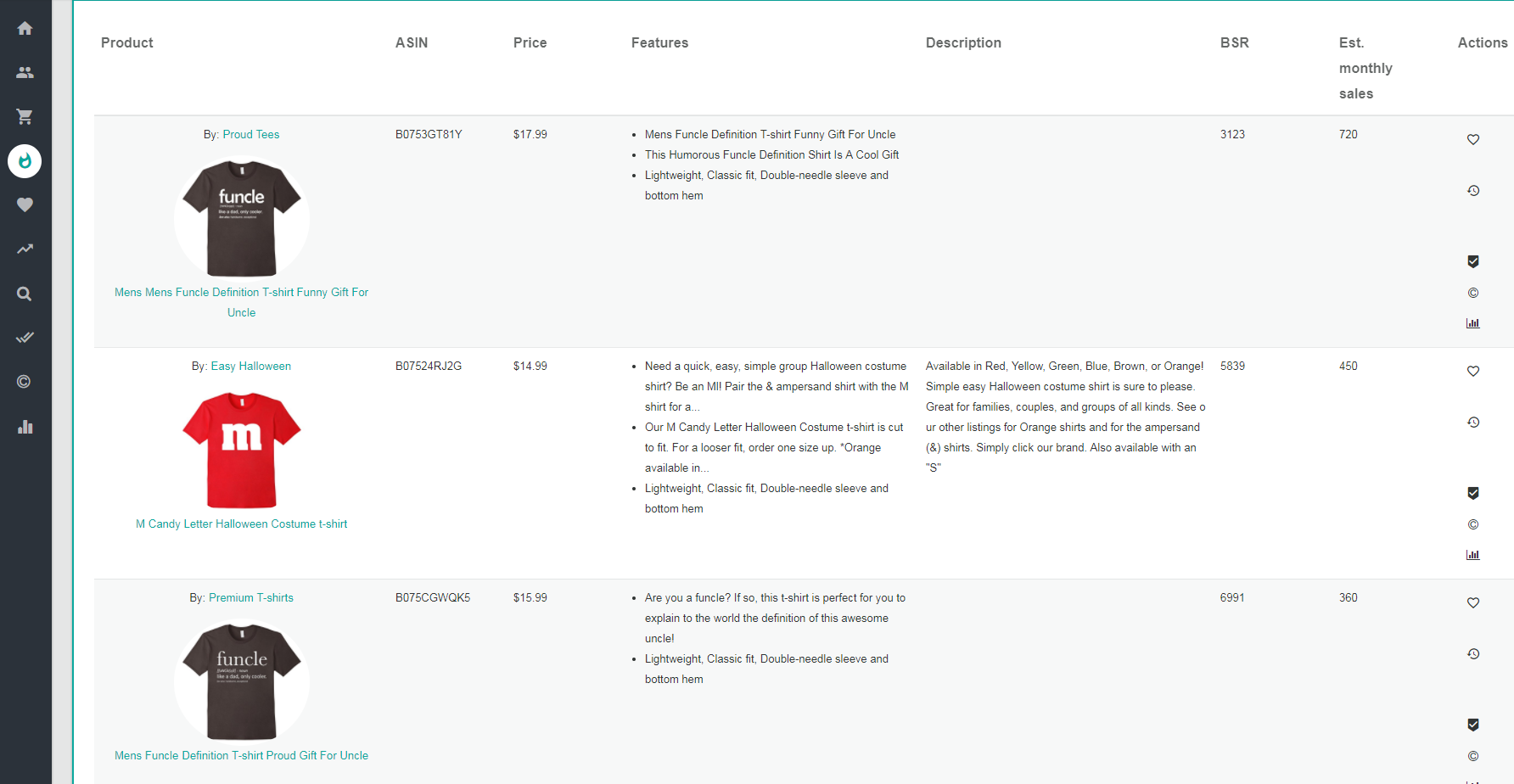The width and height of the screenshot is (1514, 784).
Task: Open the copyright sidebar icon
Action: [25, 382]
